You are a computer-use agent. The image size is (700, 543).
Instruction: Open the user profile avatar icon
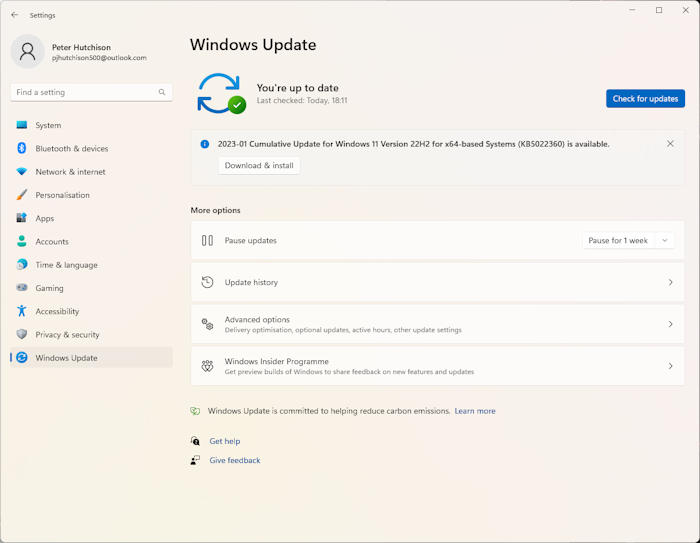click(x=28, y=51)
